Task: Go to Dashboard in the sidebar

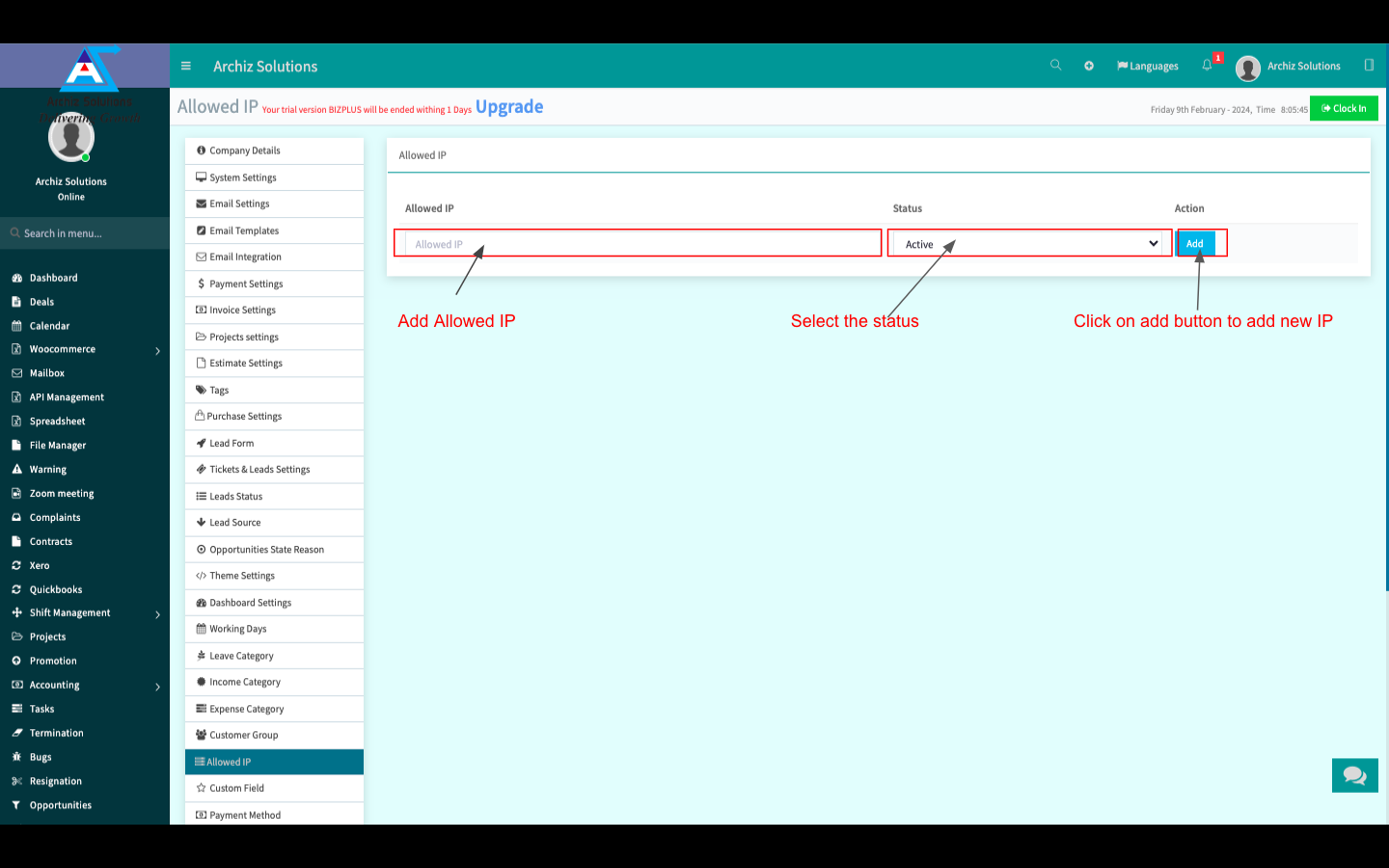Action: 54,278
